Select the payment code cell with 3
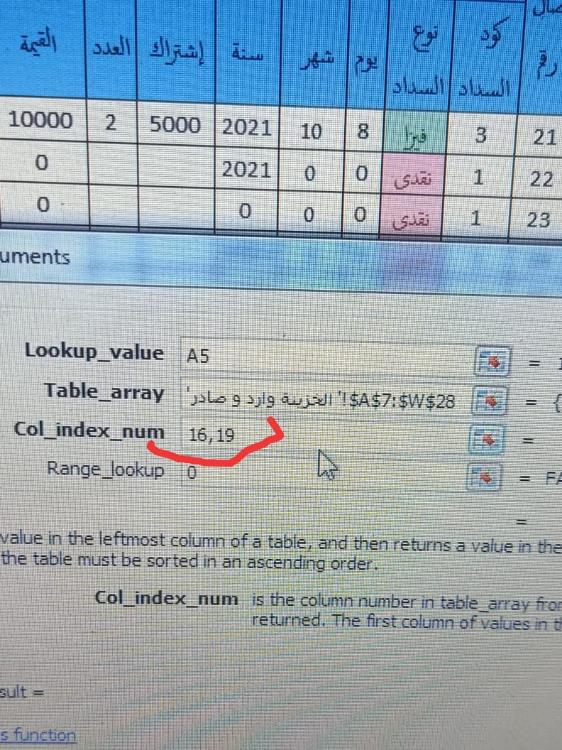 coord(482,135)
